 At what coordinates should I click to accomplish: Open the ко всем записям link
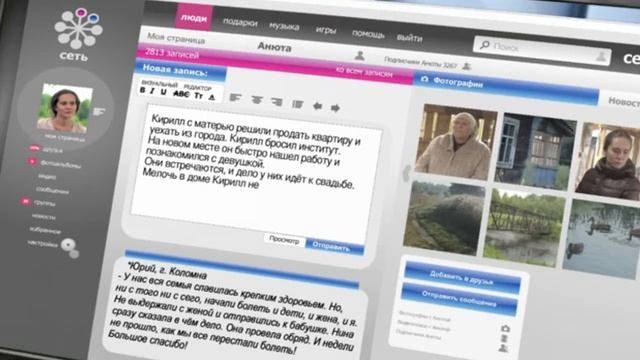click(364, 72)
